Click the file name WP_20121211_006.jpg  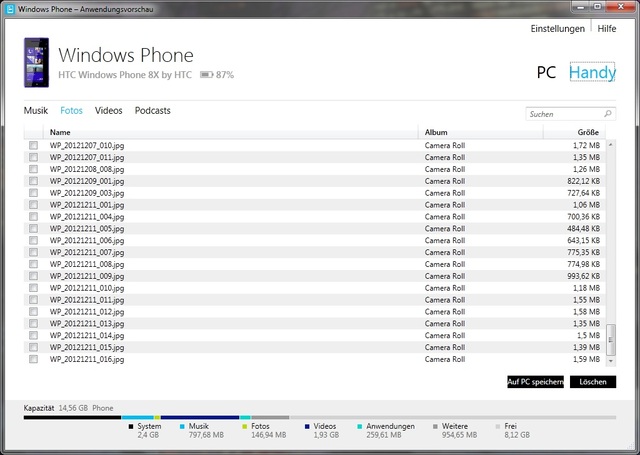pos(87,240)
